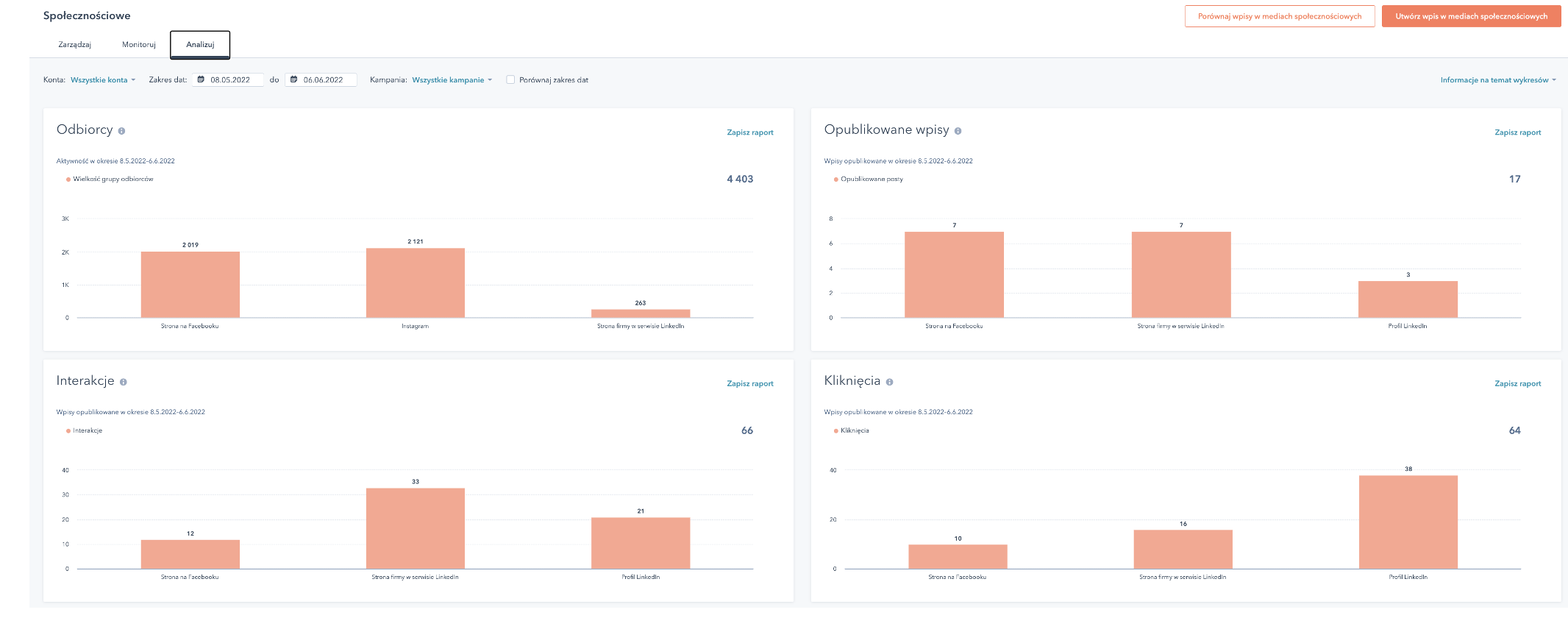Click LinkedIn bar labeled 263 in Odbiorcy
This screenshot has width=1568, height=618.
[641, 313]
